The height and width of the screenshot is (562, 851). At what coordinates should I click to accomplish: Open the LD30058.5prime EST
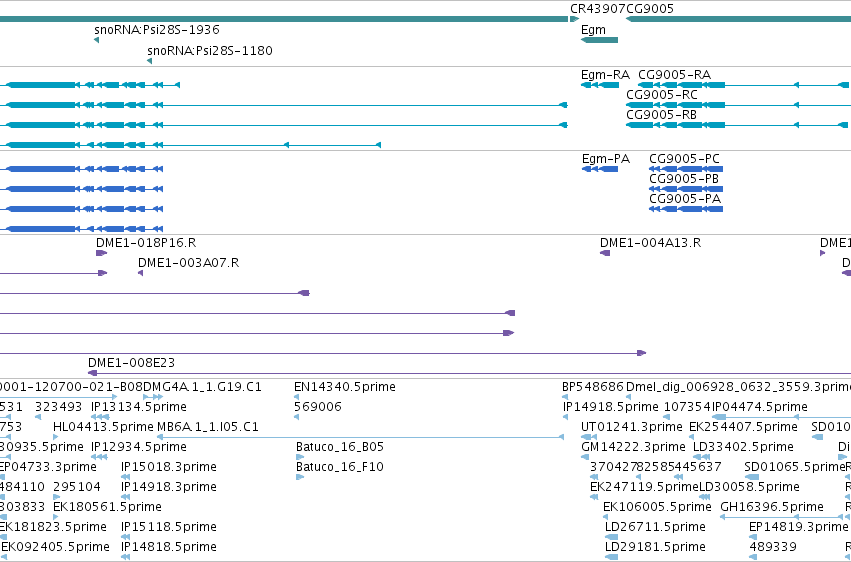tap(704, 497)
